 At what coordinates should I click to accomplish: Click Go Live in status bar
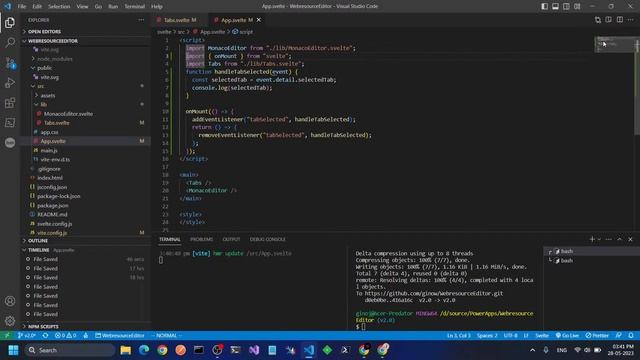[567, 336]
